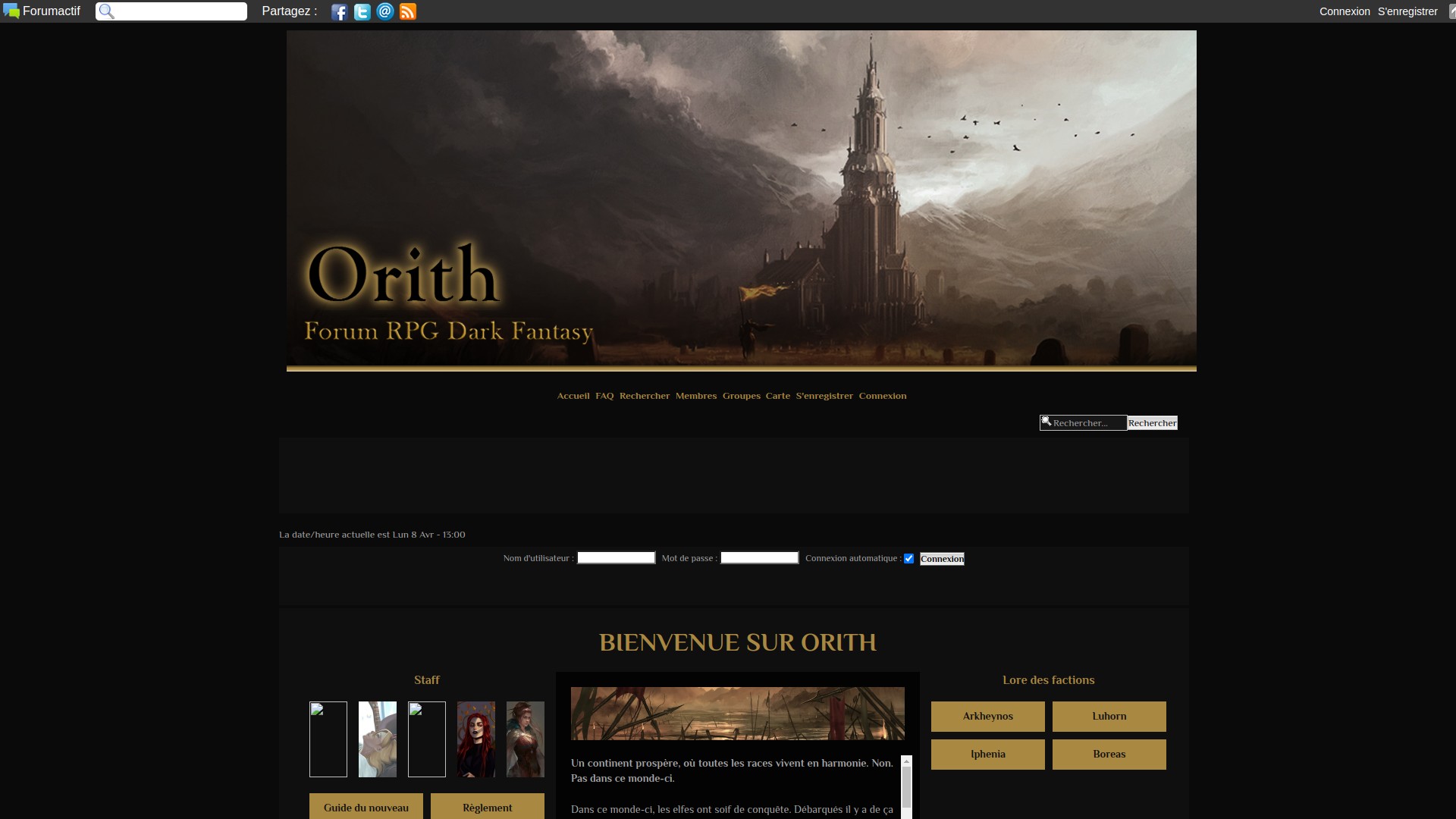Open the FAQ menu item
Screen dimensions: 1456x819
coord(604,396)
